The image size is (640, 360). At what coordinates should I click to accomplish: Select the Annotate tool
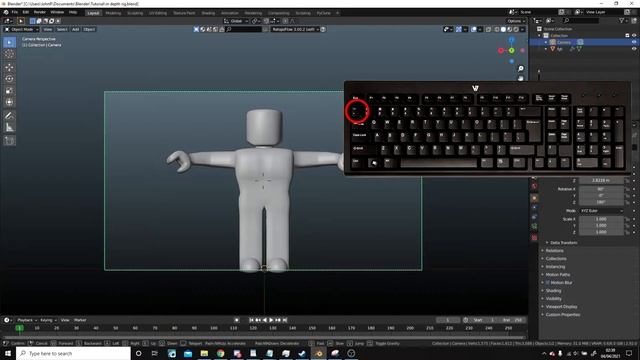point(9,116)
